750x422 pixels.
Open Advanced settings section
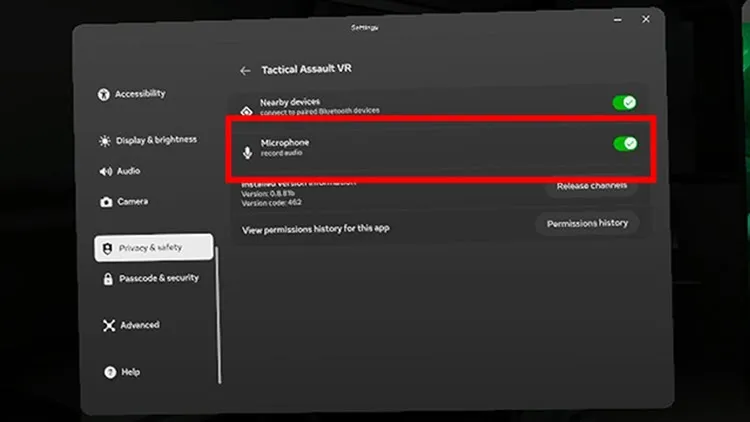click(x=131, y=325)
